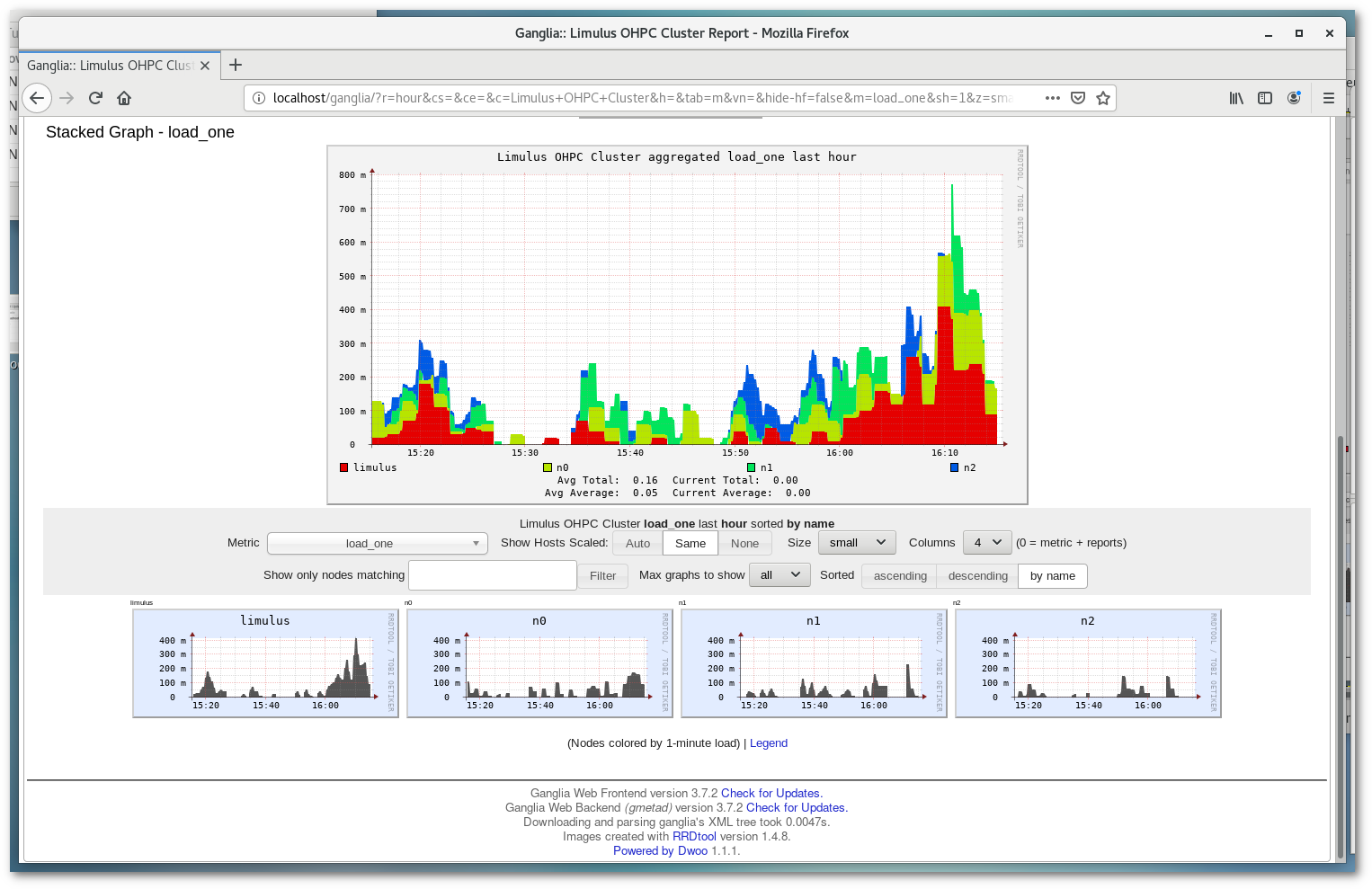Set Show Hosts Scaled to None
The height and width of the screenshot is (889, 1372).
coord(744,543)
